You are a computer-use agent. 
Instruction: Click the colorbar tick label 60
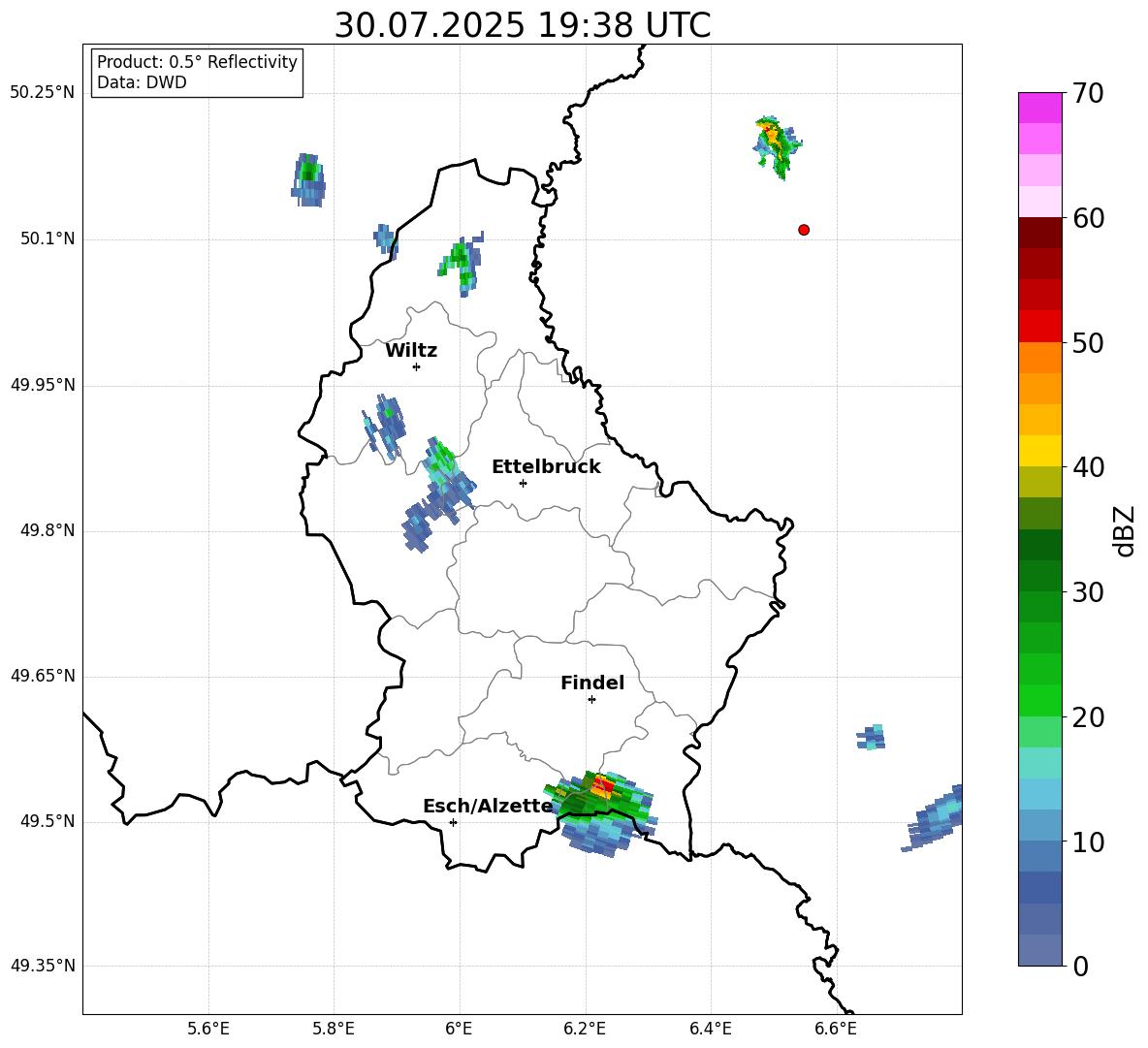click(1088, 218)
